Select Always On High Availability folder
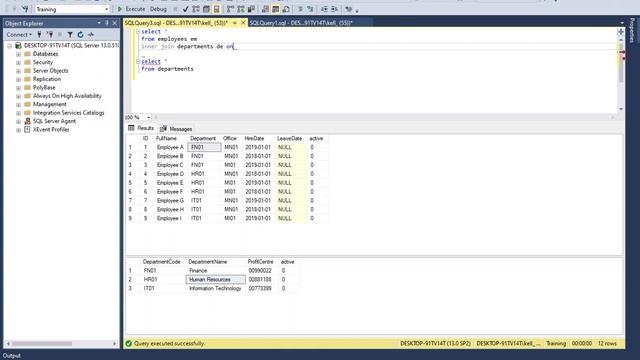The image size is (640, 360). click(67, 96)
